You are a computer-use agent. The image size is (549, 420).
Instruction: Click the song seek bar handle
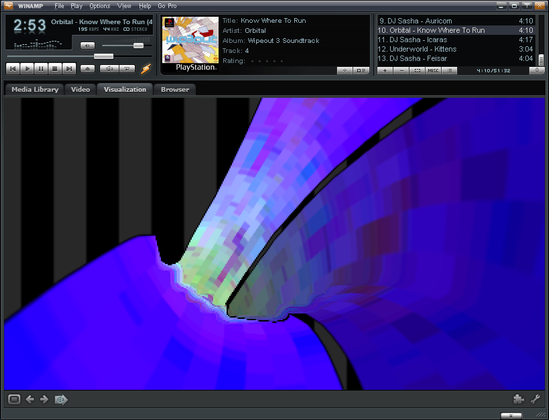click(x=104, y=56)
